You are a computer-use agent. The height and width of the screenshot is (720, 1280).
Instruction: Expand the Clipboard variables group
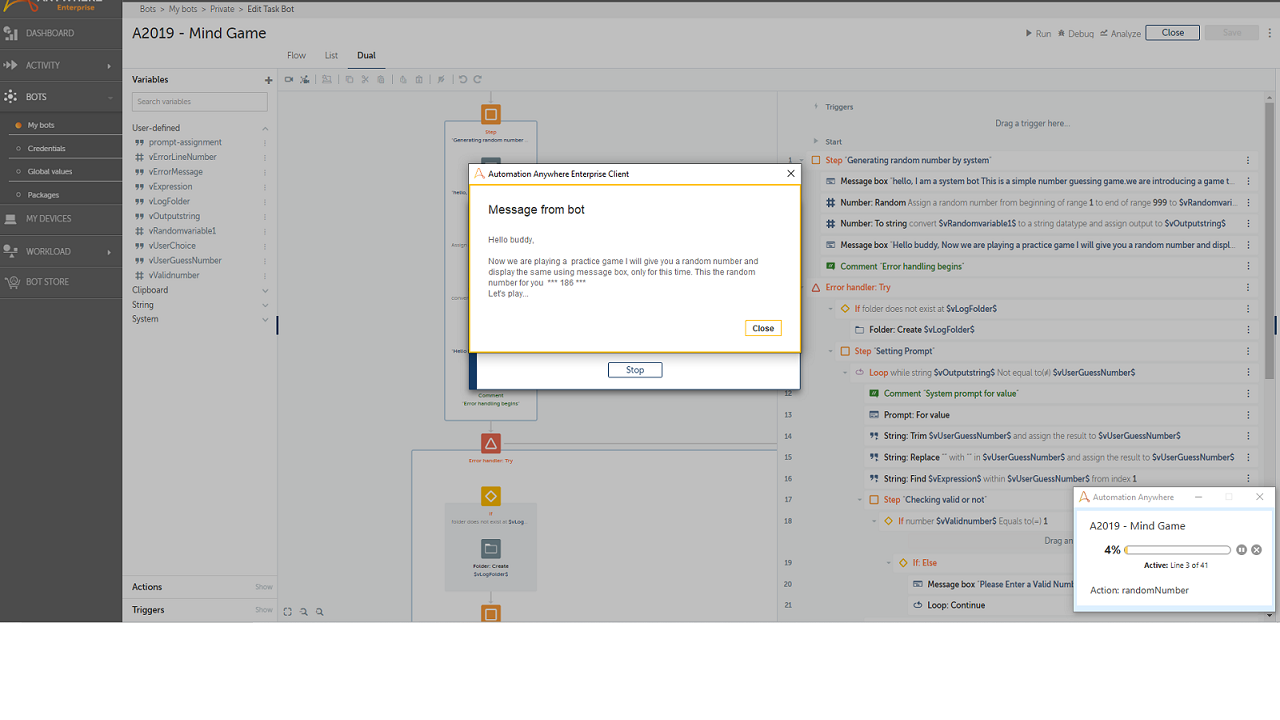265,290
